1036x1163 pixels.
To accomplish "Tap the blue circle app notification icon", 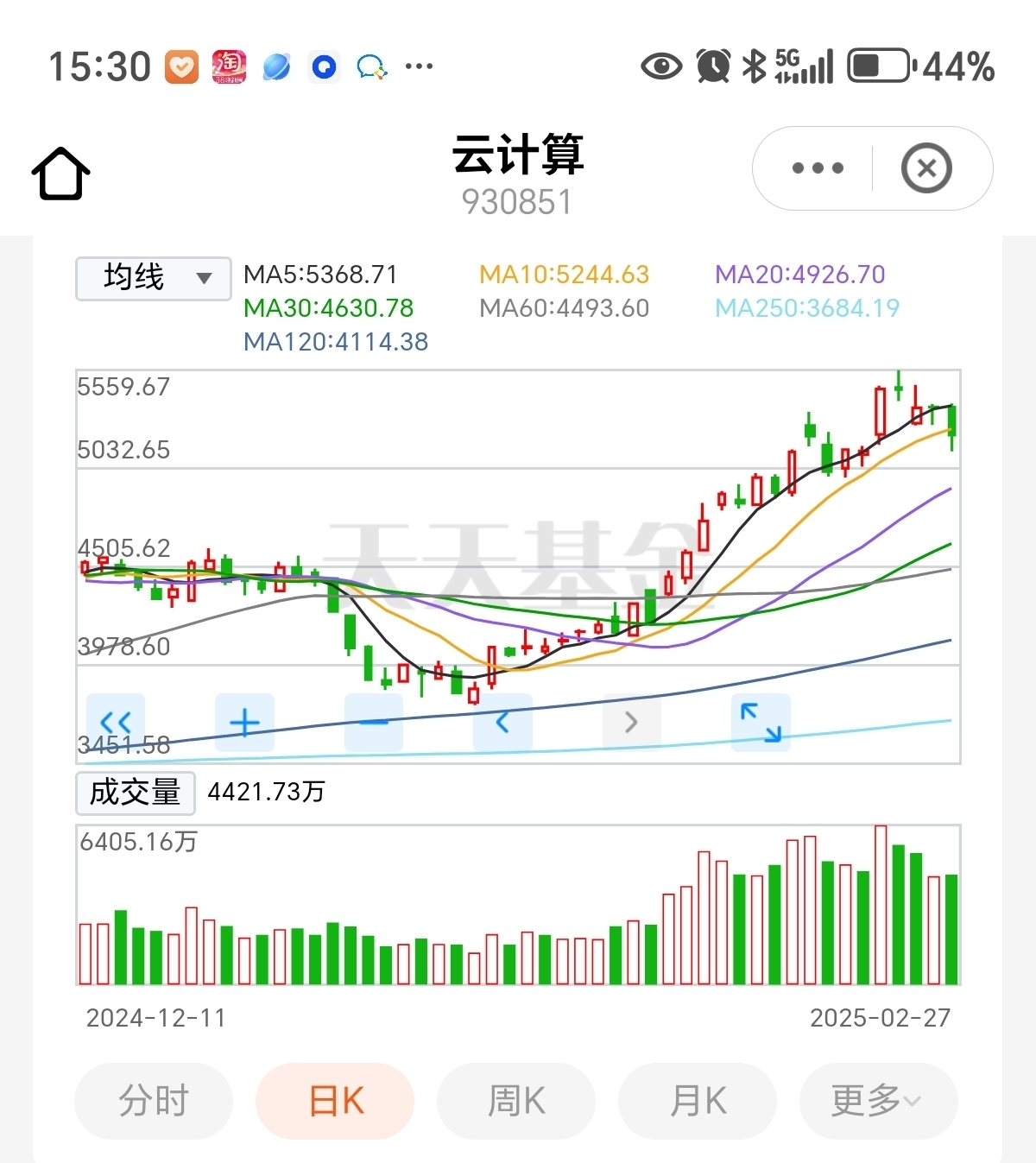I will (324, 66).
